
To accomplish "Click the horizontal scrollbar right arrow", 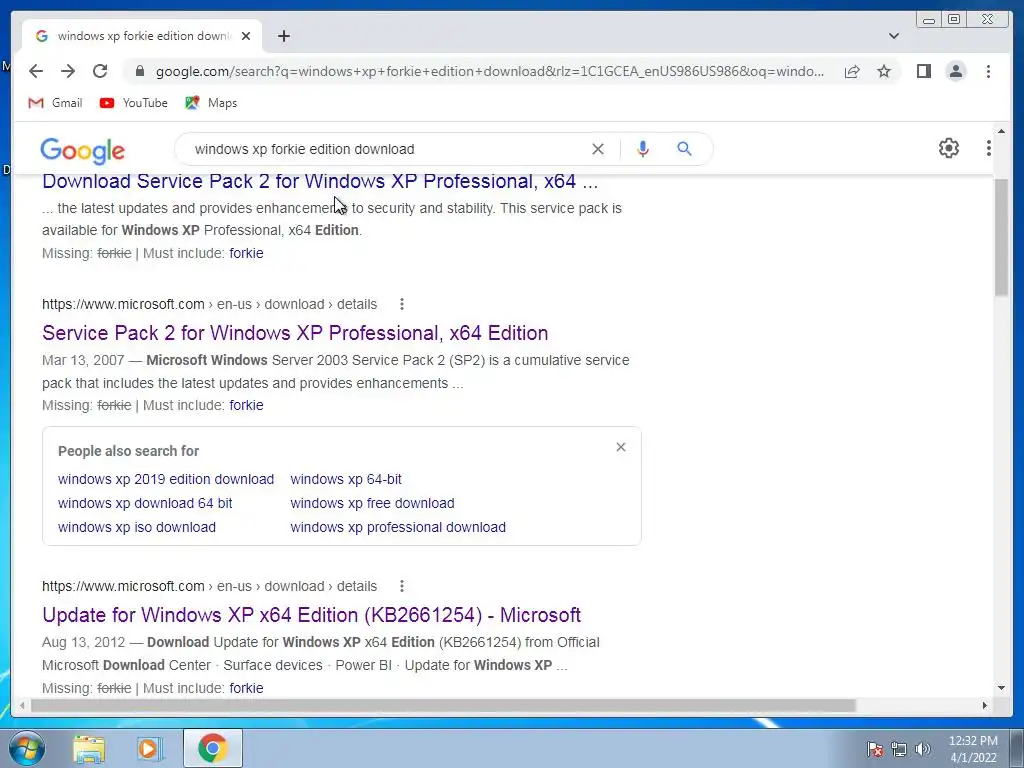I will [985, 705].
